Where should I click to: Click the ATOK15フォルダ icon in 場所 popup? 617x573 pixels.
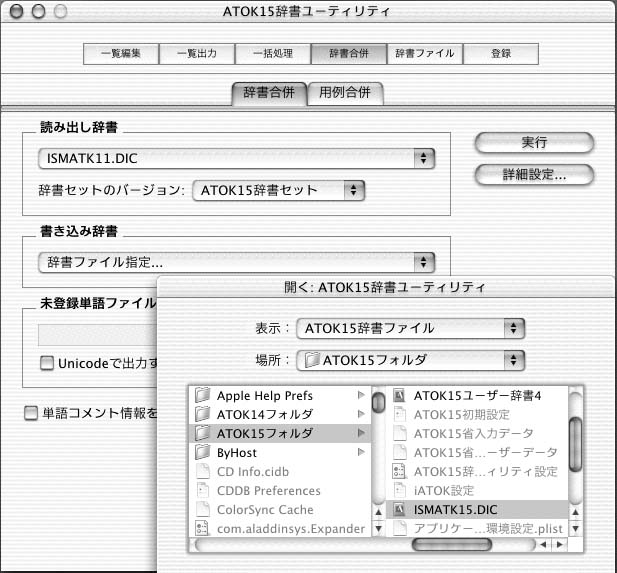pos(312,360)
